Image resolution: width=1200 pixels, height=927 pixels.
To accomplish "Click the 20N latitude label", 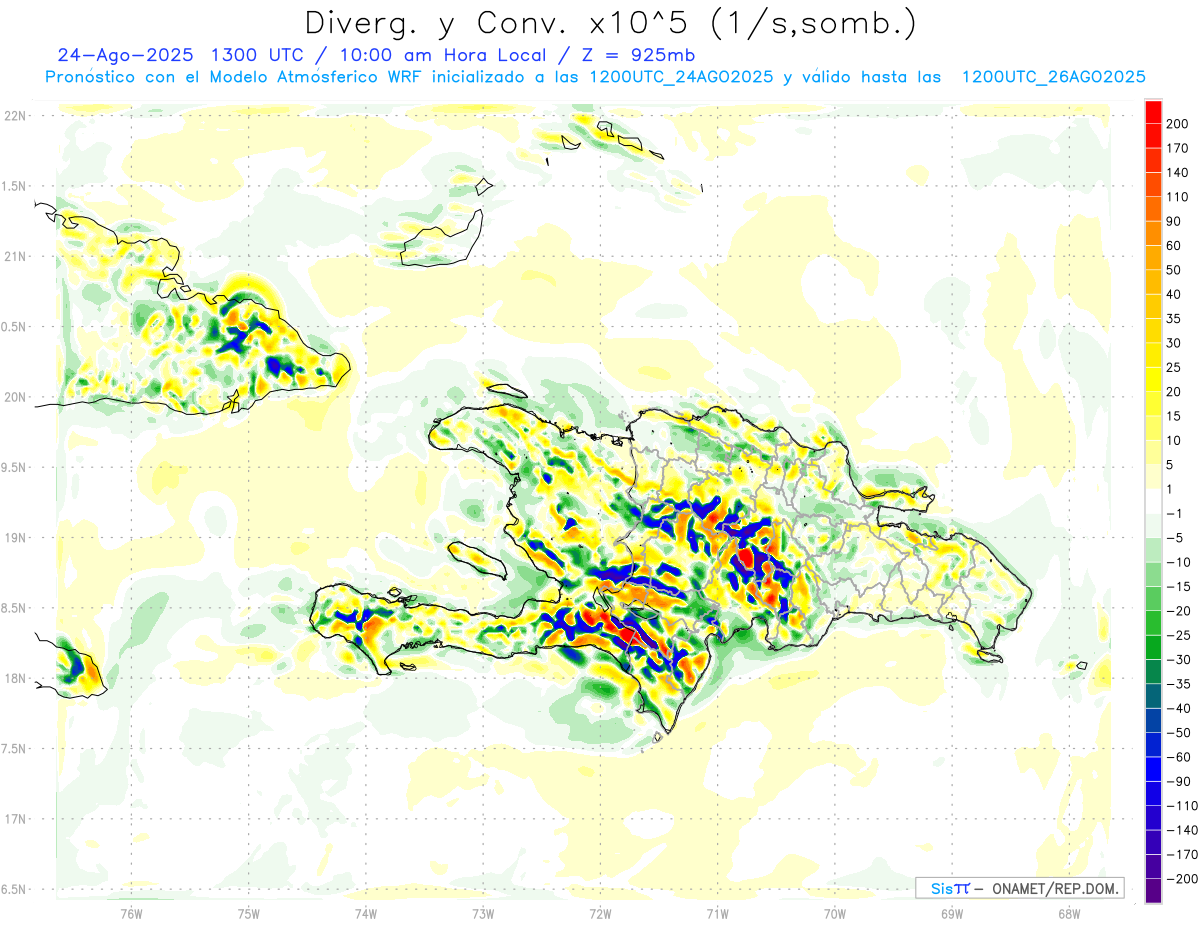I will tap(14, 397).
